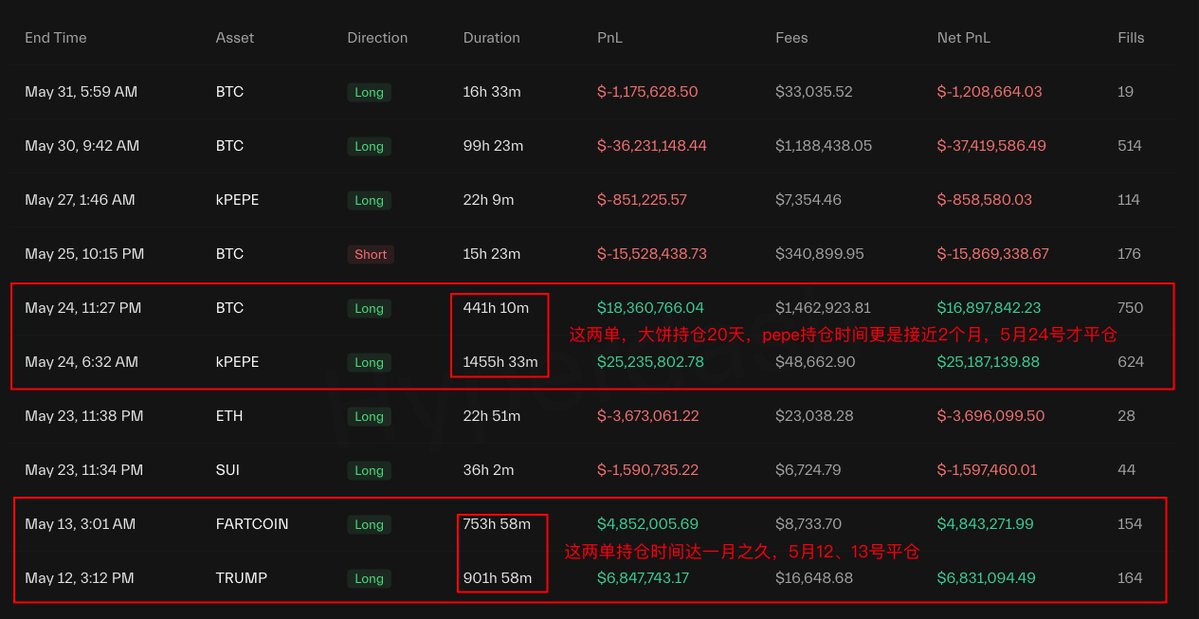
Task: Click the fees value $1,188,438.05
Action: coord(824,145)
